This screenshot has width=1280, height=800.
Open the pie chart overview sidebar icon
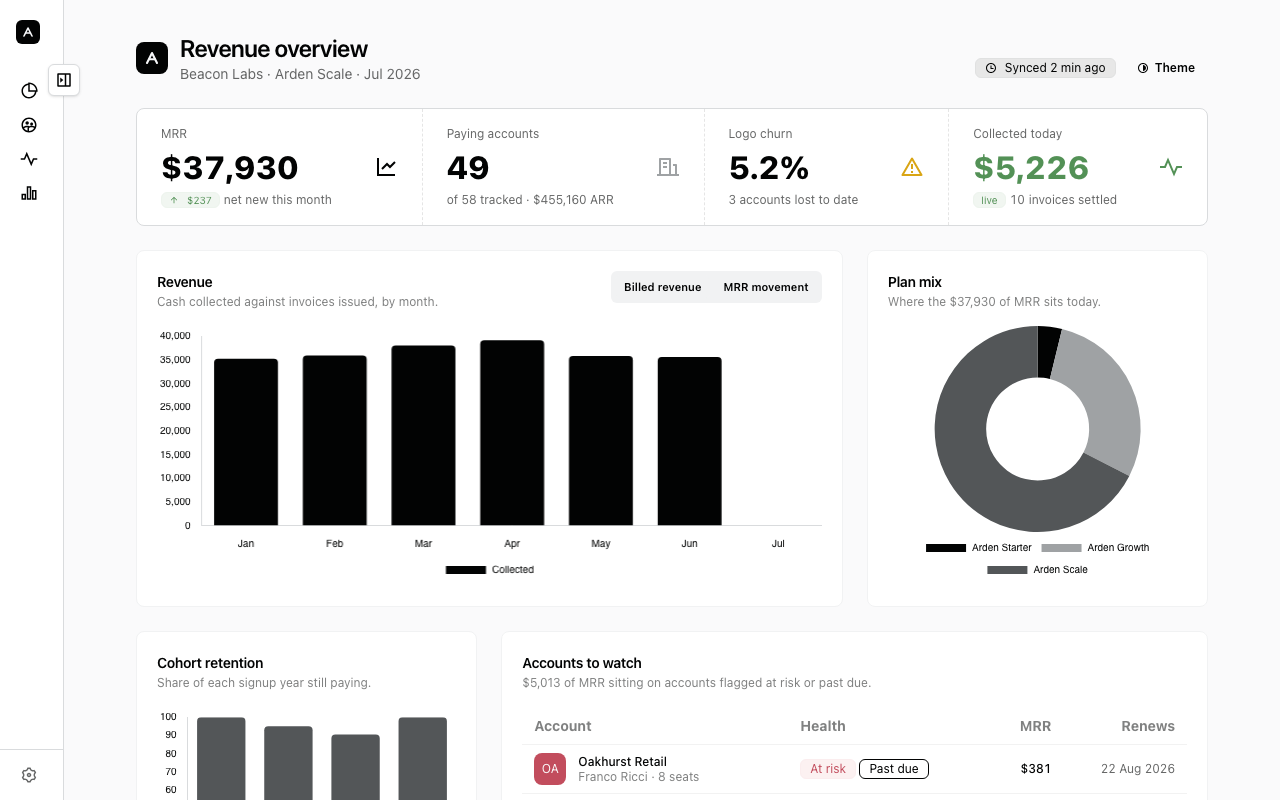pos(29,91)
